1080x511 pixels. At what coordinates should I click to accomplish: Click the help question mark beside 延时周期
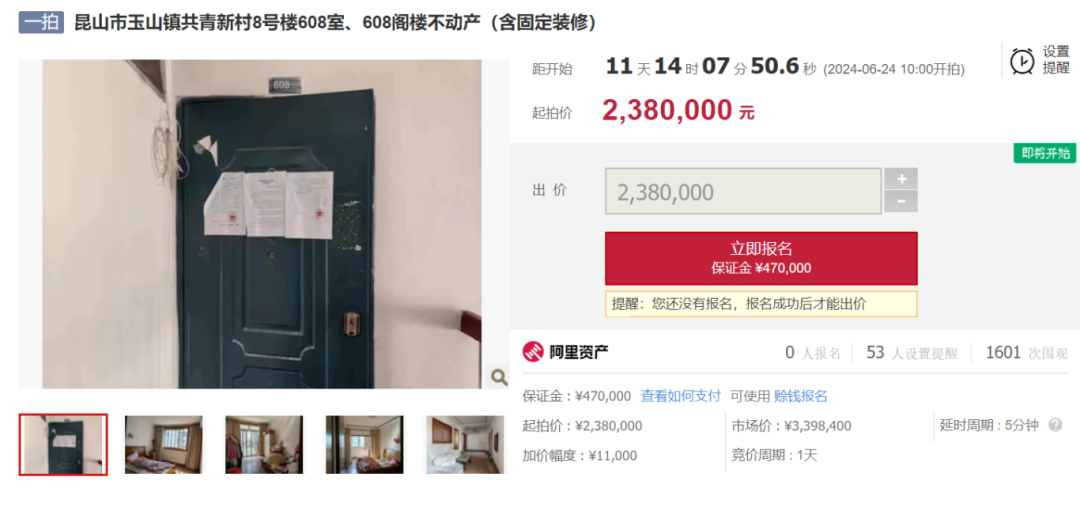(x=1055, y=425)
